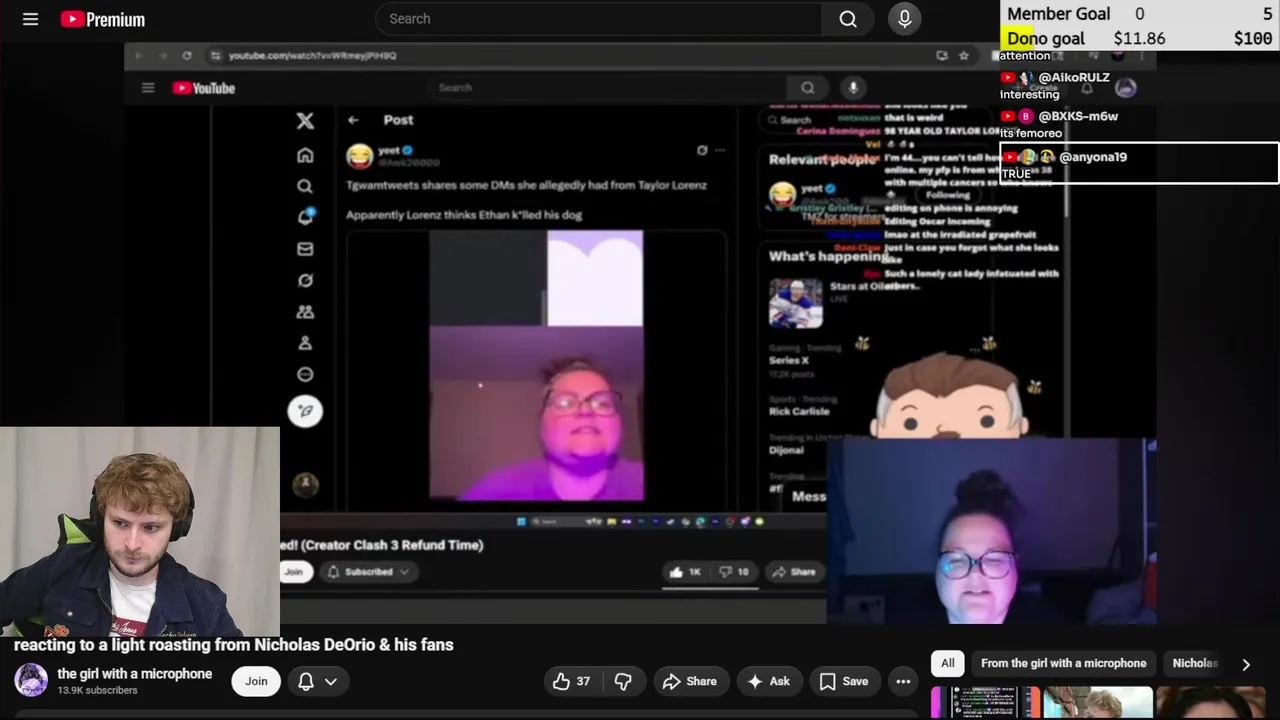
Task: Open more actions three-dot menu
Action: pos(903,681)
